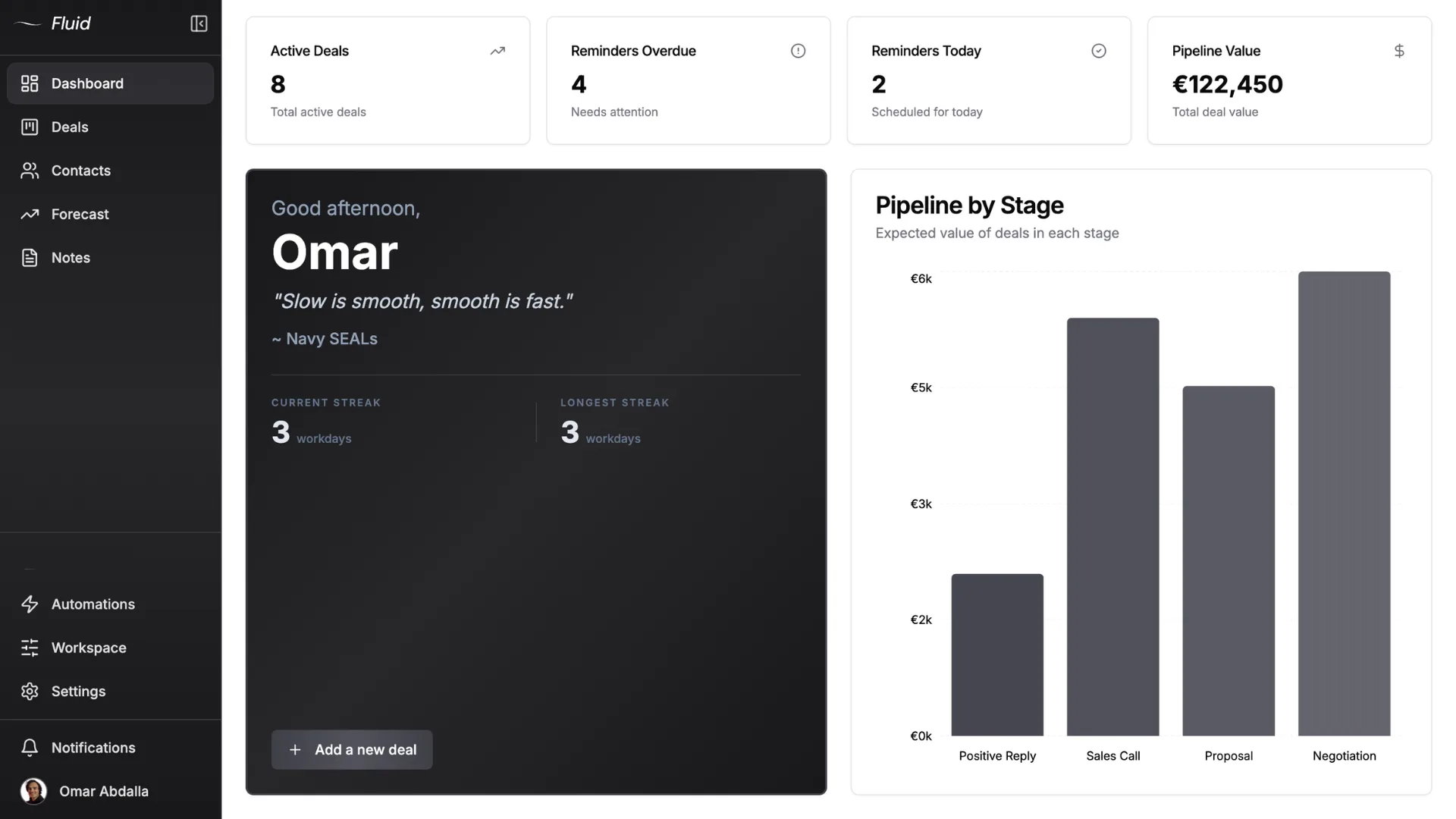
Task: Click the Scheduled for today caption
Action: coord(927,112)
